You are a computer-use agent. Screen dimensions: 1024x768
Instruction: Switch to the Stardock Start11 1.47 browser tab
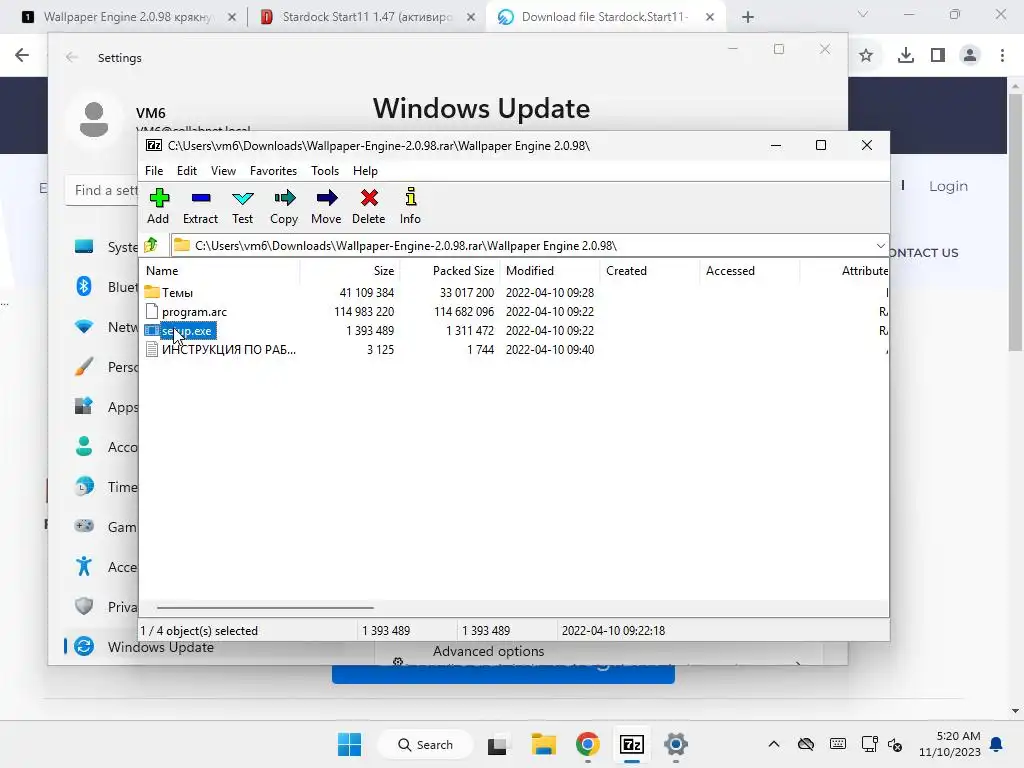366,17
